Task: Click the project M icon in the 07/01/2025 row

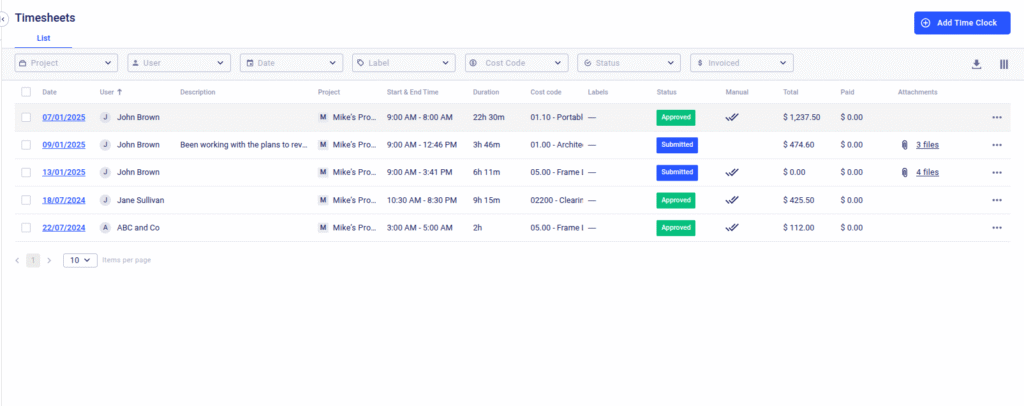Action: [323, 117]
